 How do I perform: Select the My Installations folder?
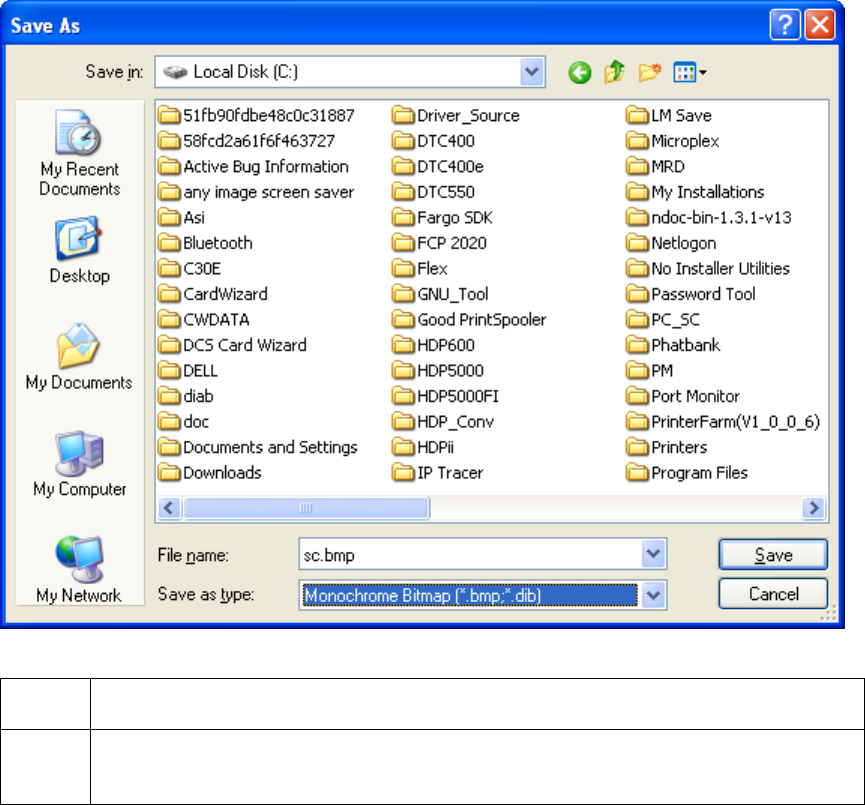pos(696,192)
